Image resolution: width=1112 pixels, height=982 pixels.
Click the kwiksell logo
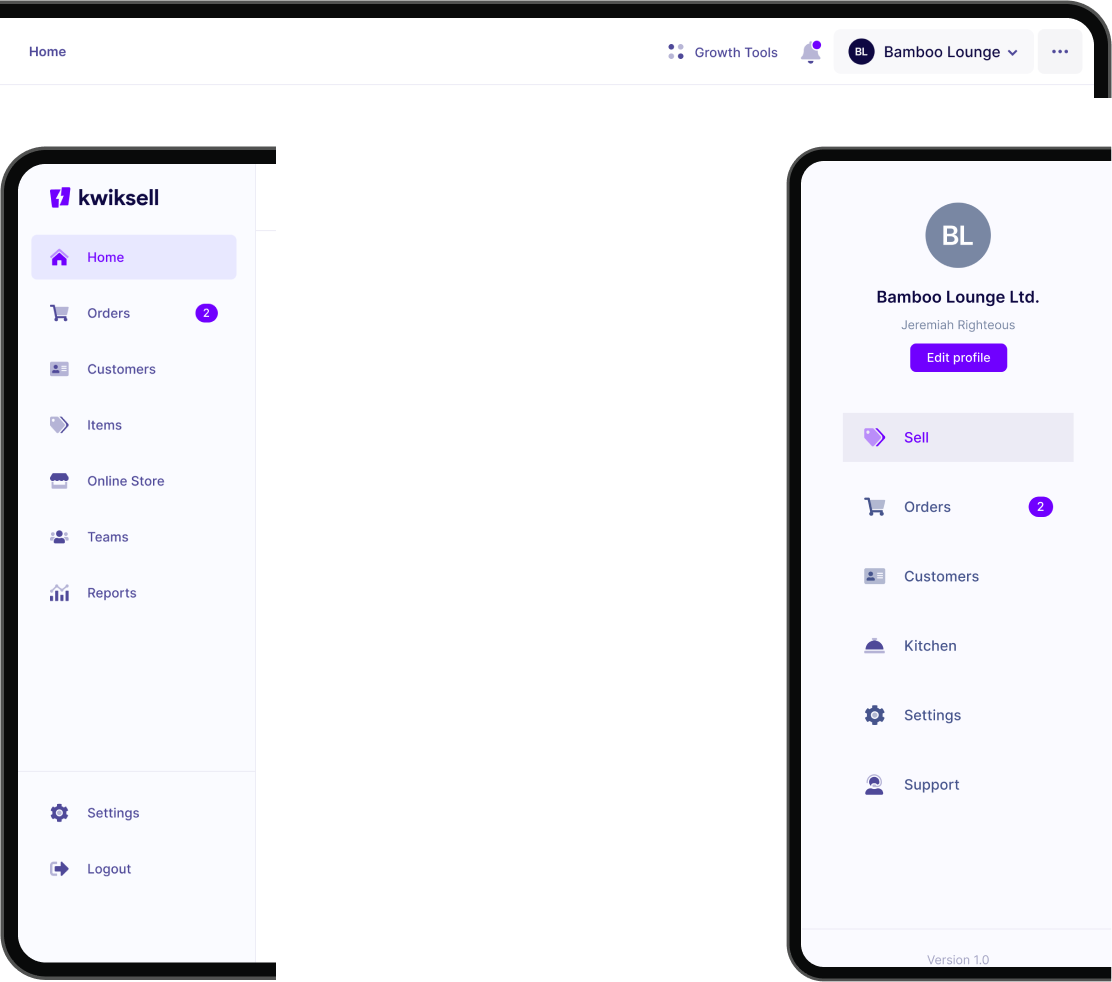(104, 197)
